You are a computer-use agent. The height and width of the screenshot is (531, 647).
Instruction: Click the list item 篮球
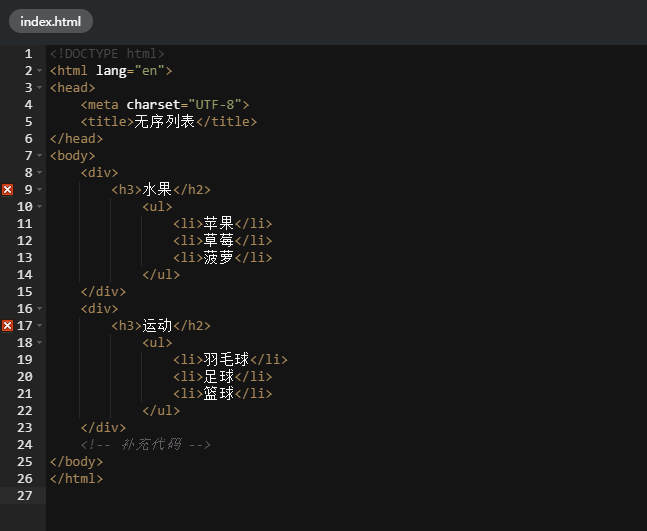click(x=218, y=393)
